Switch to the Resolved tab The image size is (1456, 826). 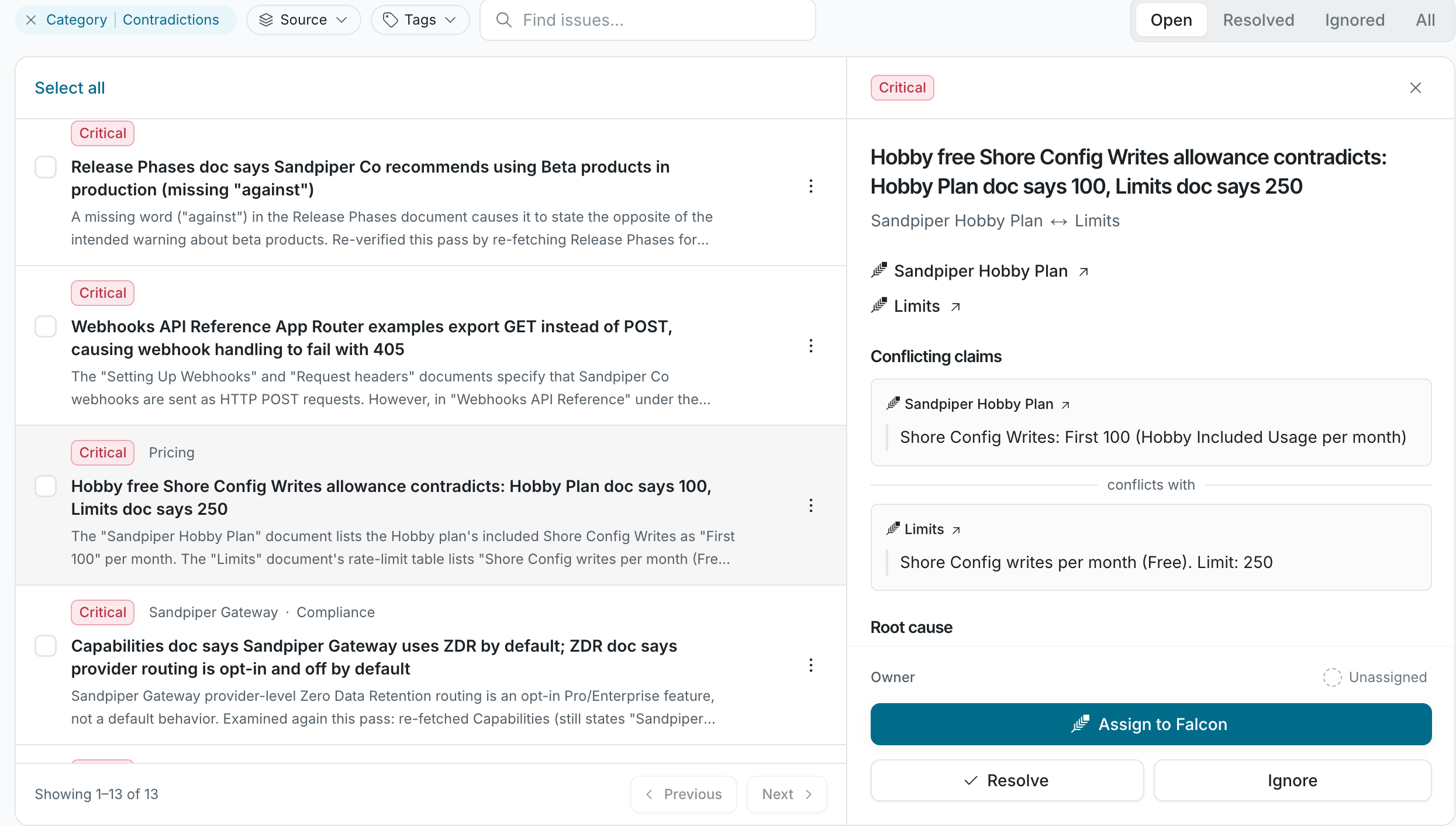1258,20
